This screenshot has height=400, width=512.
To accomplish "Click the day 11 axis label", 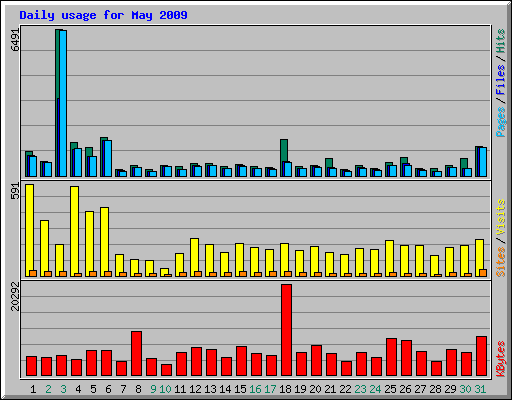I will click(180, 389).
